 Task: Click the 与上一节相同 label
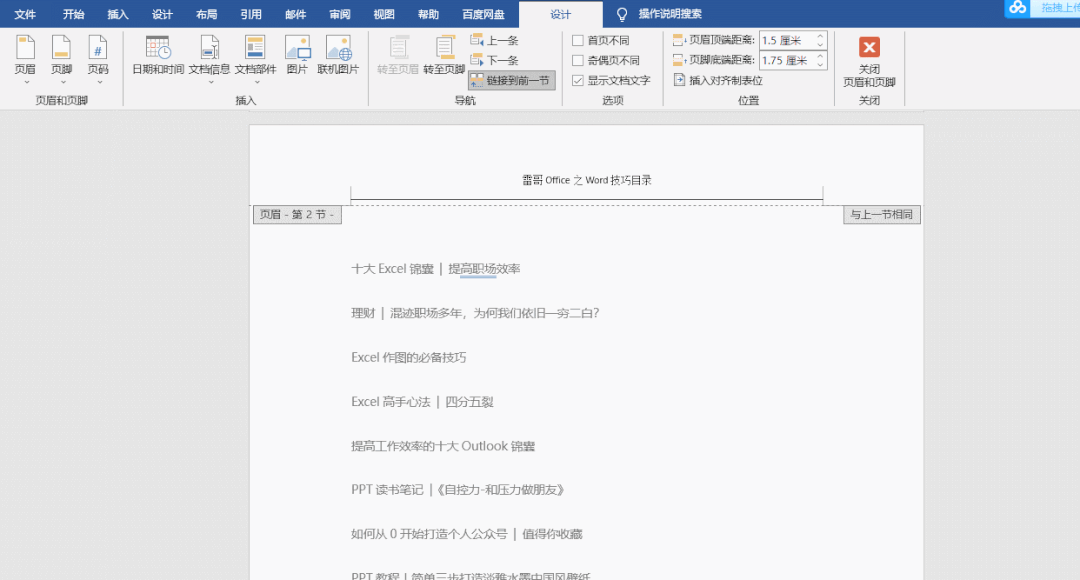click(882, 215)
